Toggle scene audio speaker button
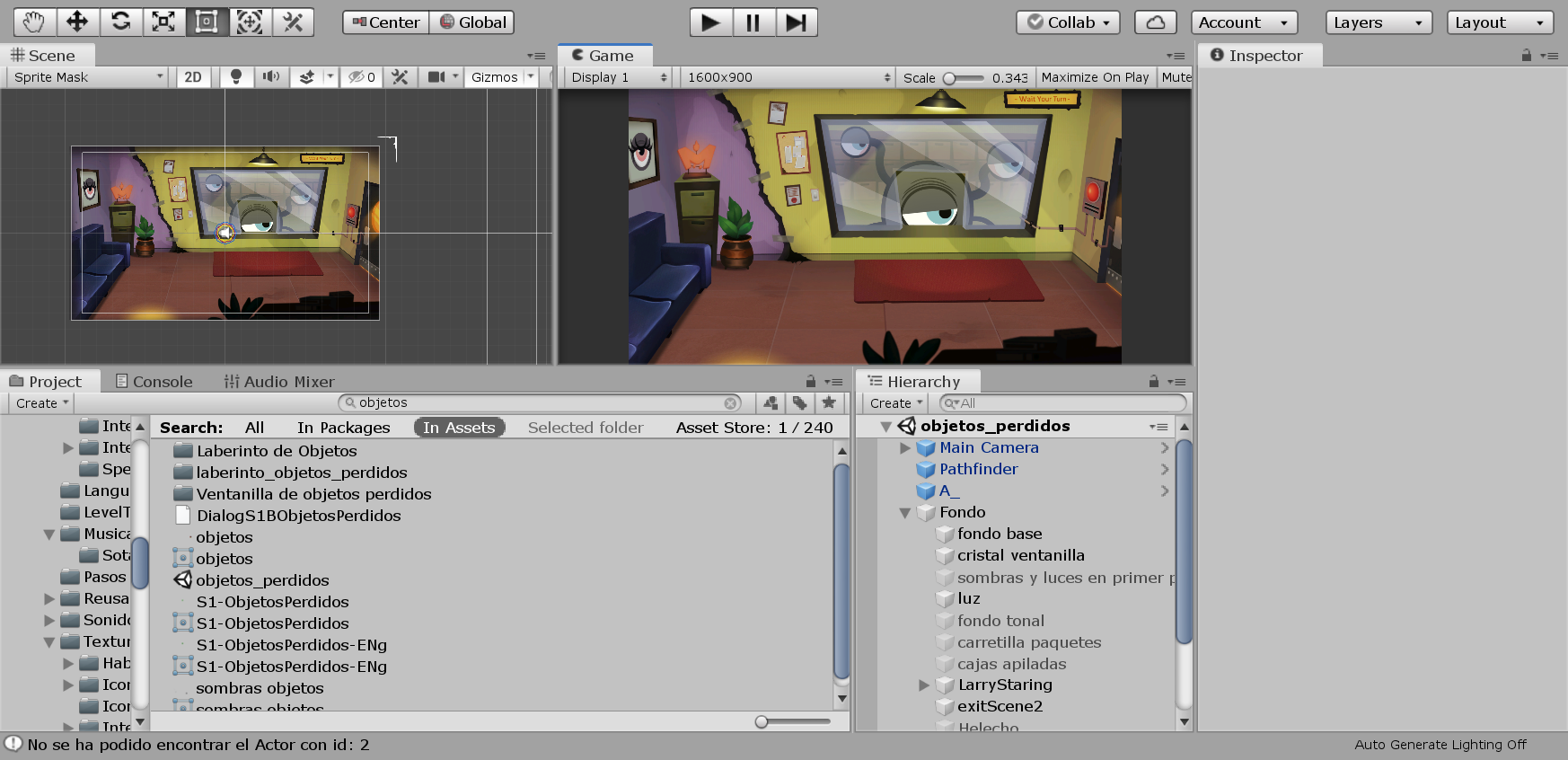This screenshot has width=1568, height=760. [270, 77]
